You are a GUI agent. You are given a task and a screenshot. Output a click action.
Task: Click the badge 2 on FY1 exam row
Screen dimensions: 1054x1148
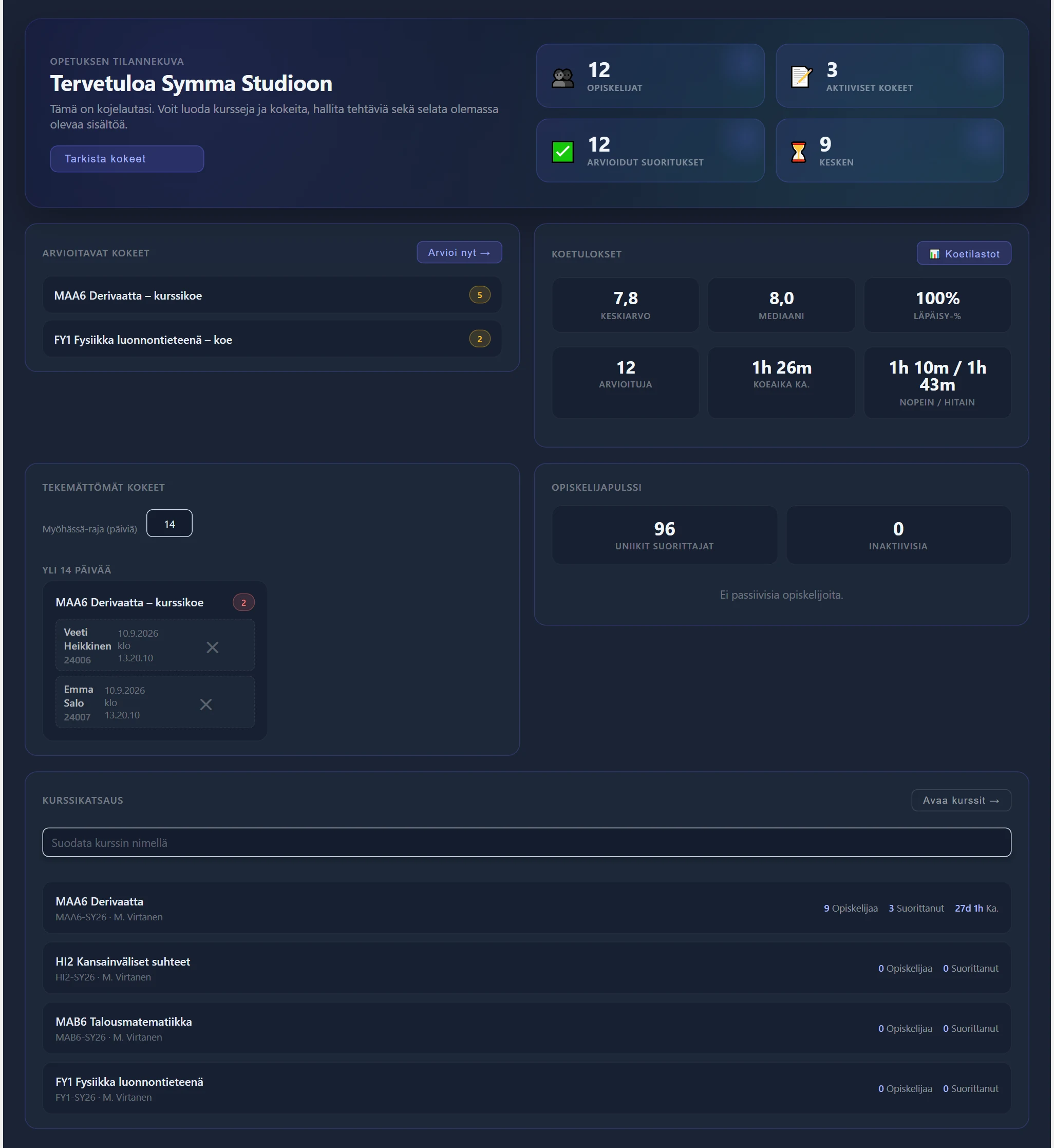[x=480, y=339]
